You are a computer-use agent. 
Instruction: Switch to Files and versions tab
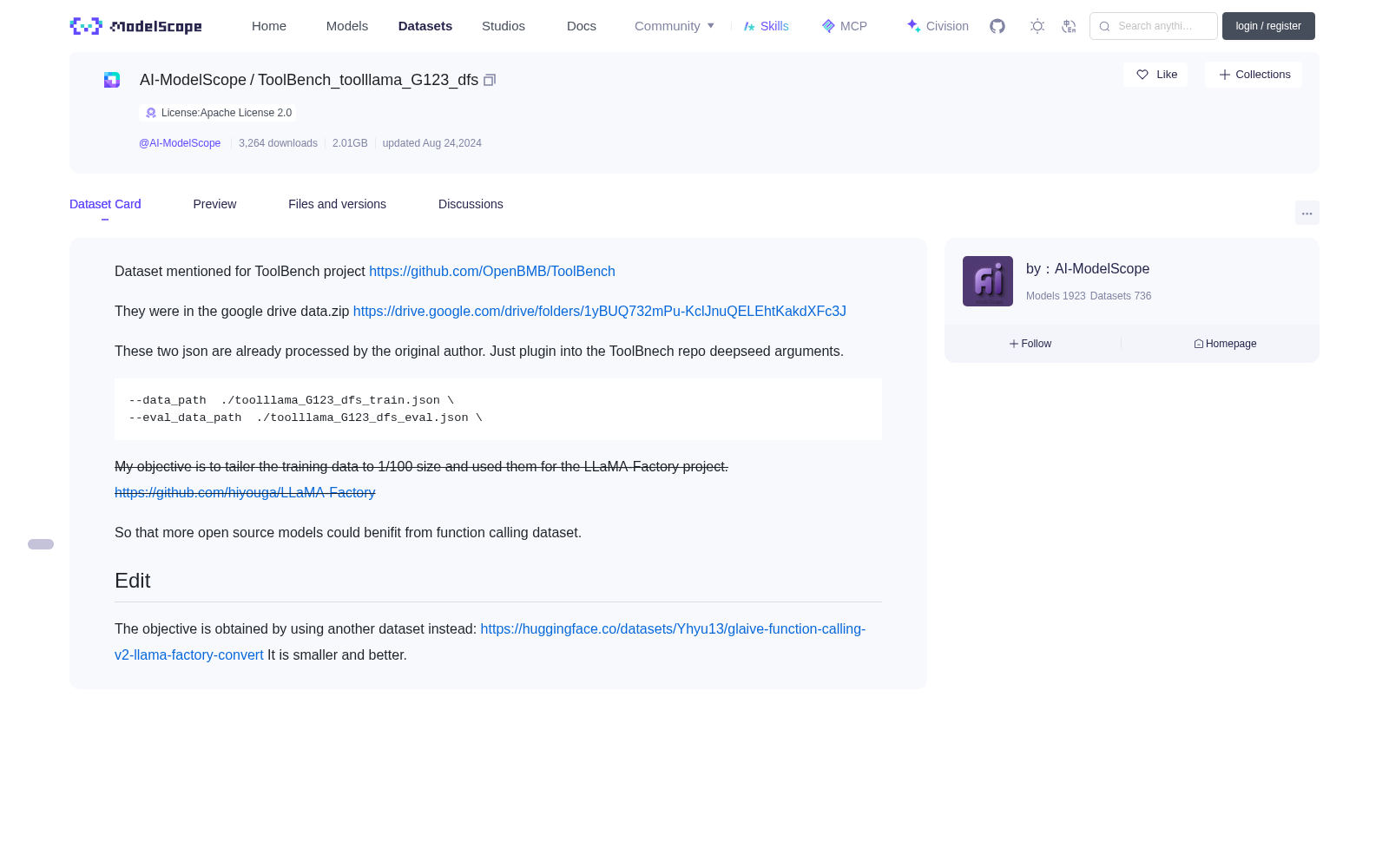point(337,204)
